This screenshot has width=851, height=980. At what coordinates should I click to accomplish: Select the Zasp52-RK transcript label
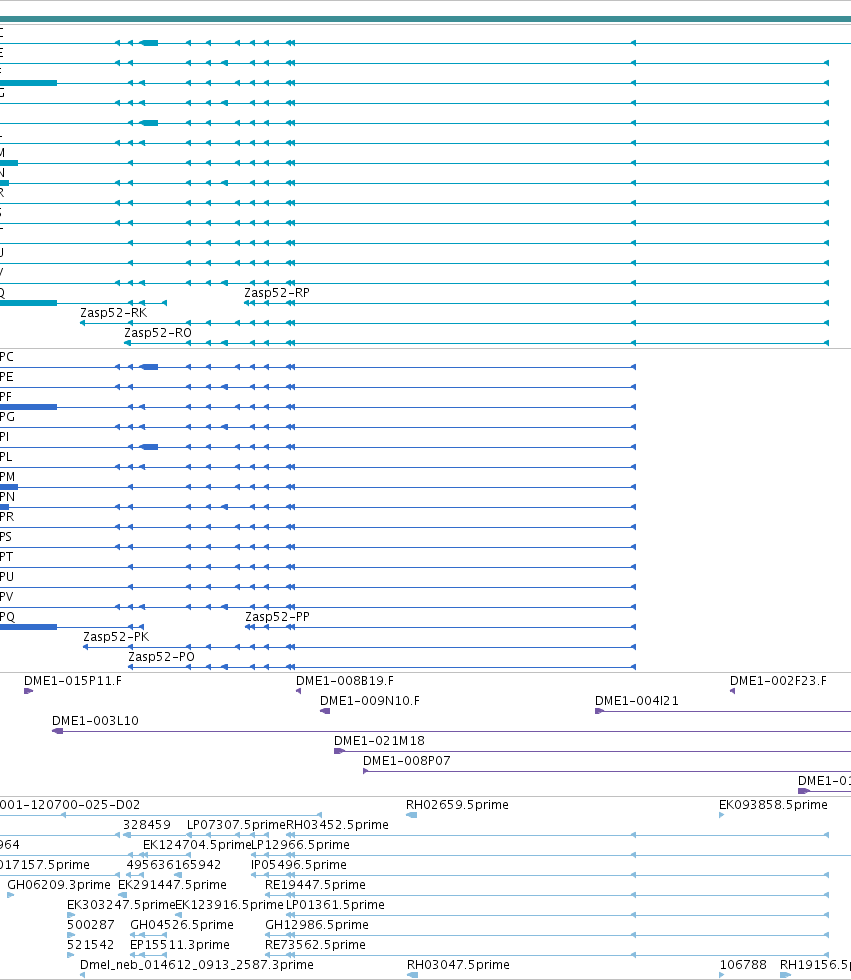click(113, 312)
